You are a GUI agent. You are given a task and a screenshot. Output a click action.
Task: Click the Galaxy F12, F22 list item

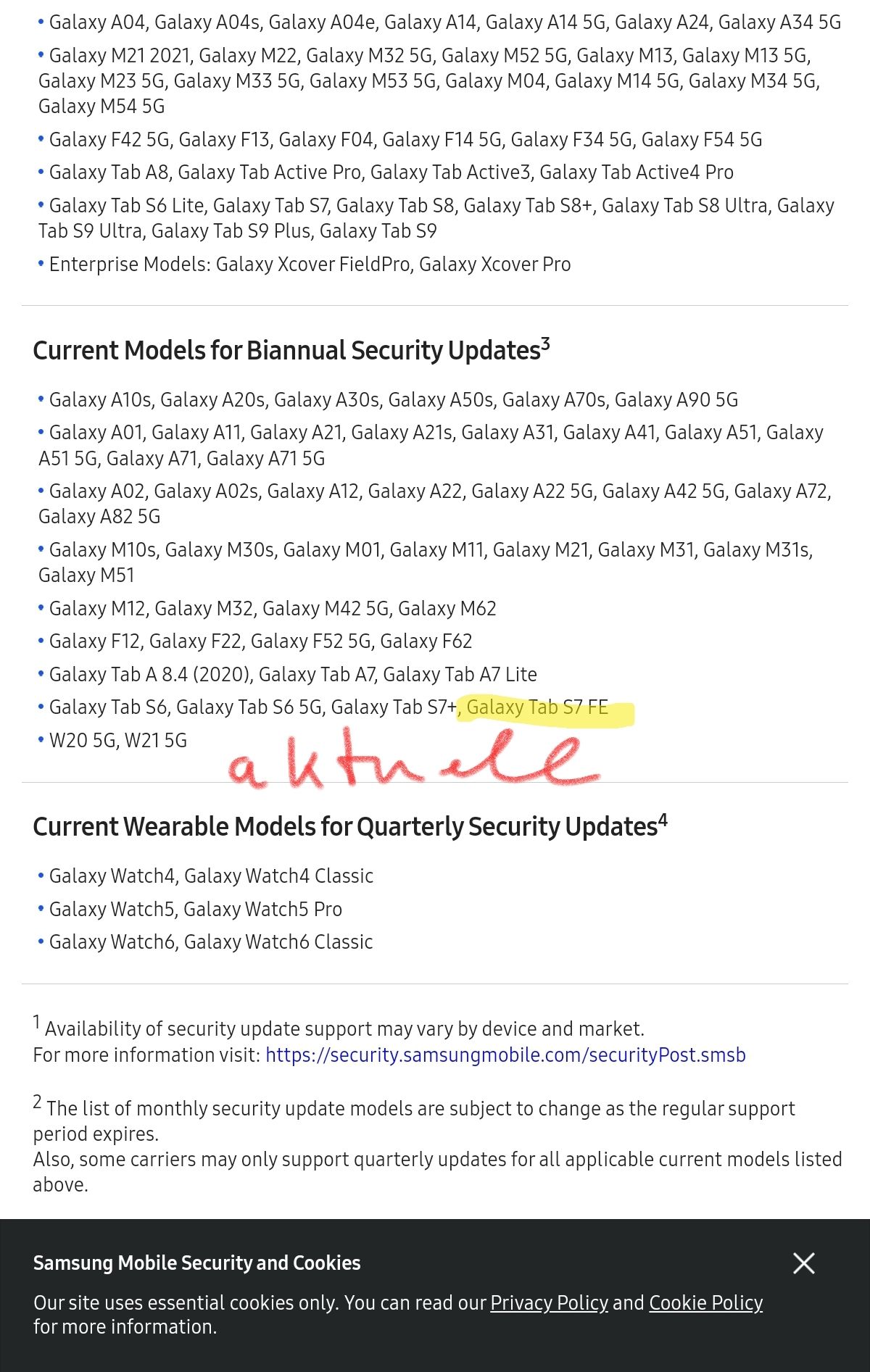(255, 641)
